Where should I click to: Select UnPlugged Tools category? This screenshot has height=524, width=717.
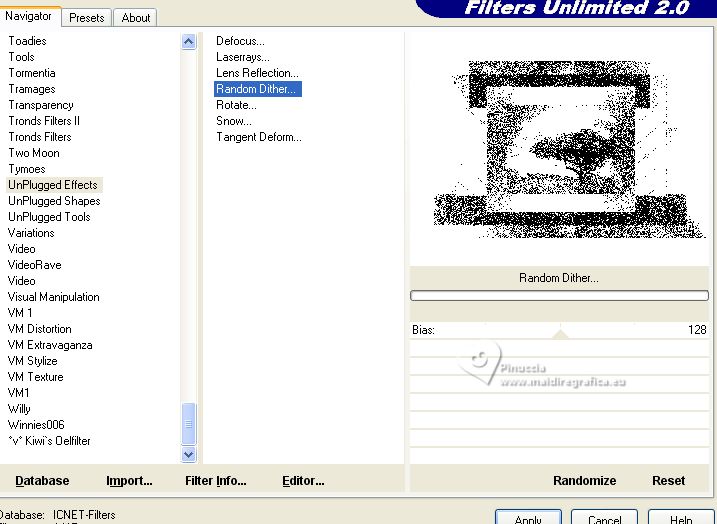click(49, 217)
